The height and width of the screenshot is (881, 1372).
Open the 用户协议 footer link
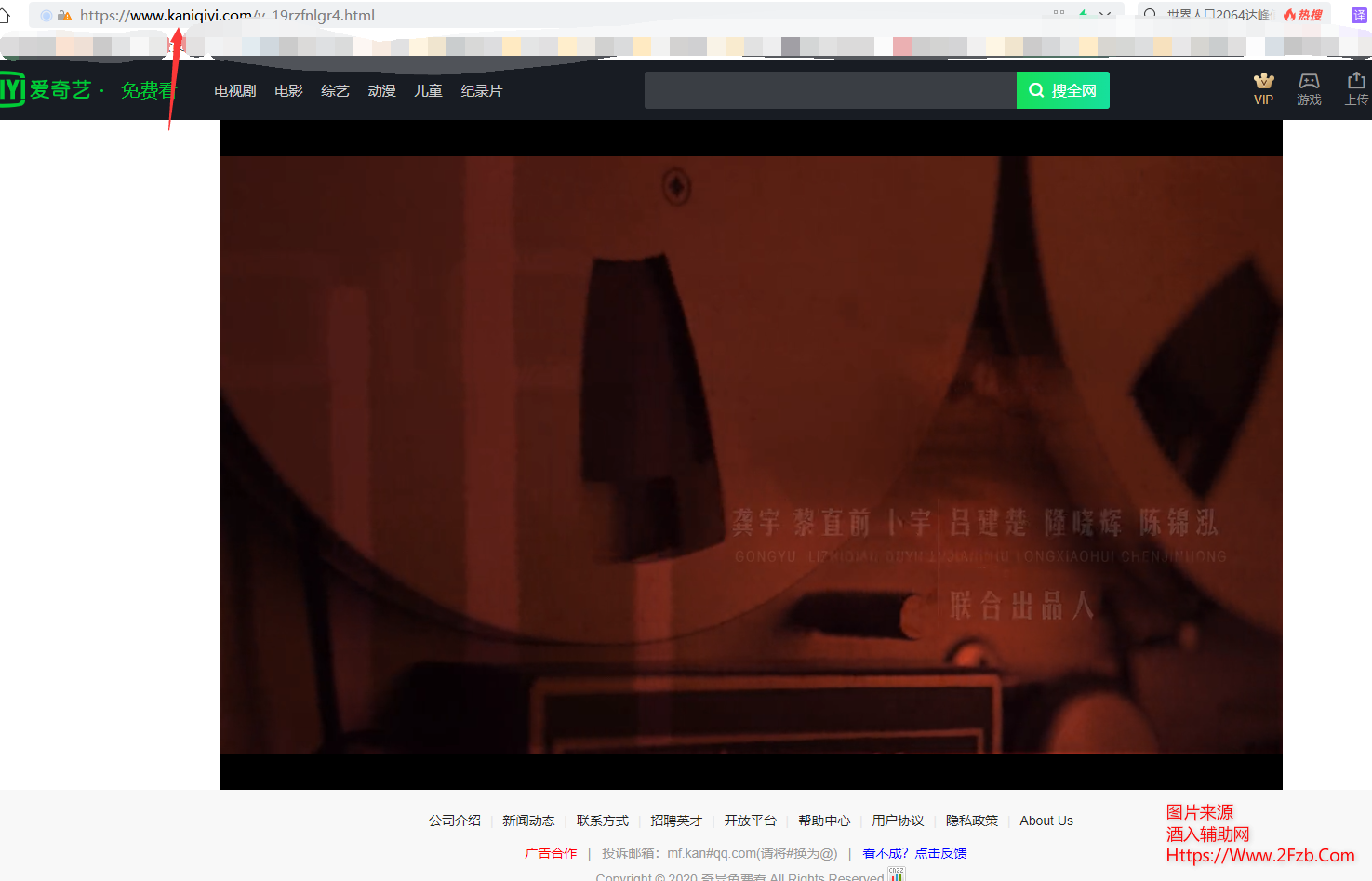pyautogui.click(x=898, y=821)
